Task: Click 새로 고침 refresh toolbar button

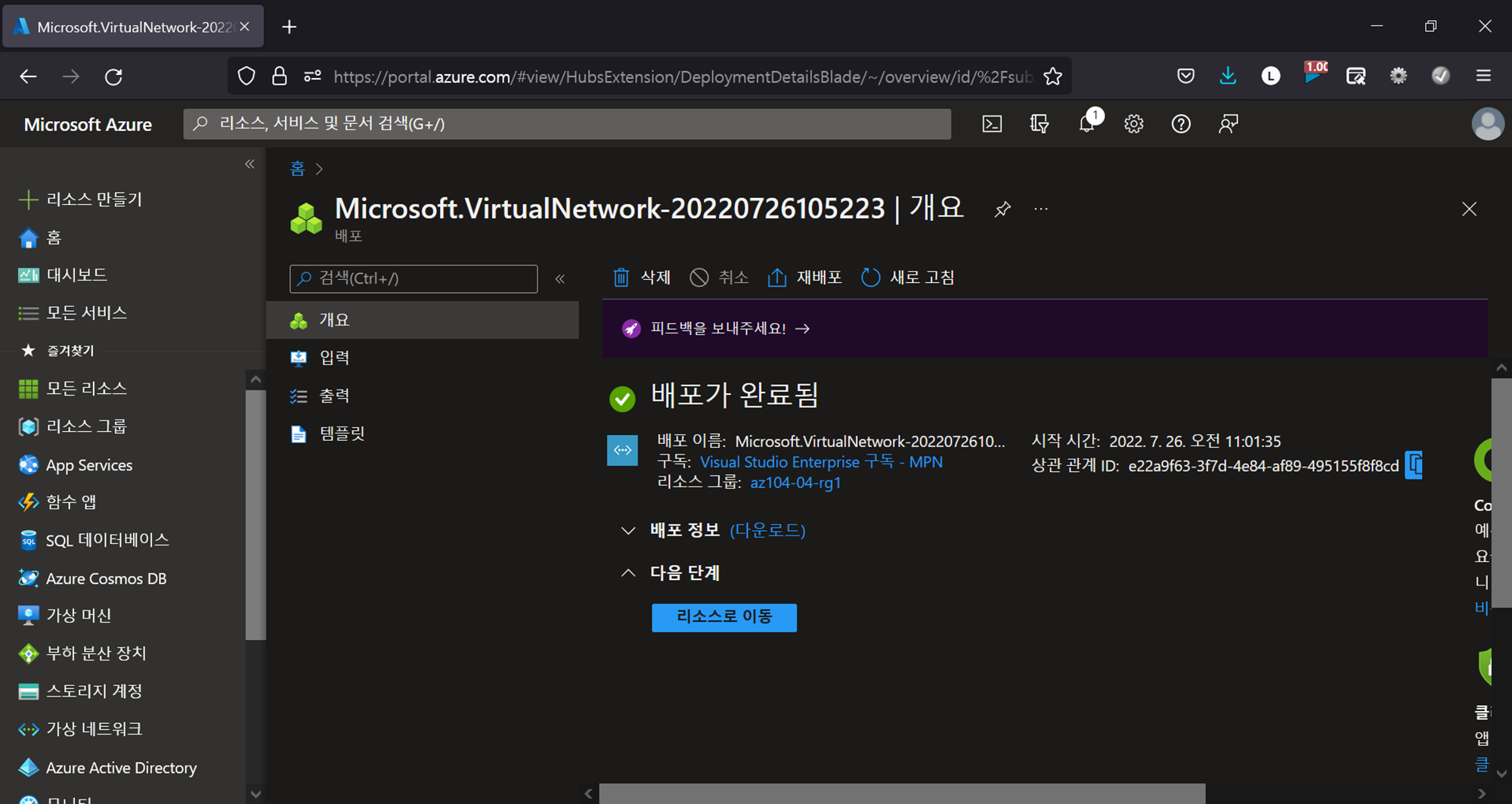Action: [907, 278]
